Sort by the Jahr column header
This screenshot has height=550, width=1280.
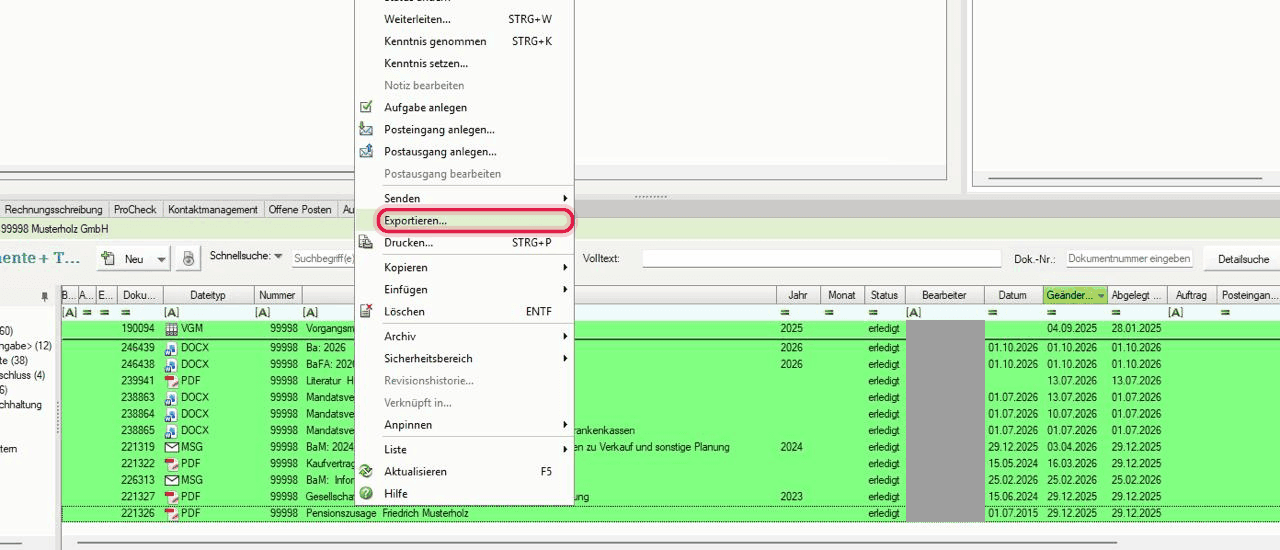tap(798, 296)
